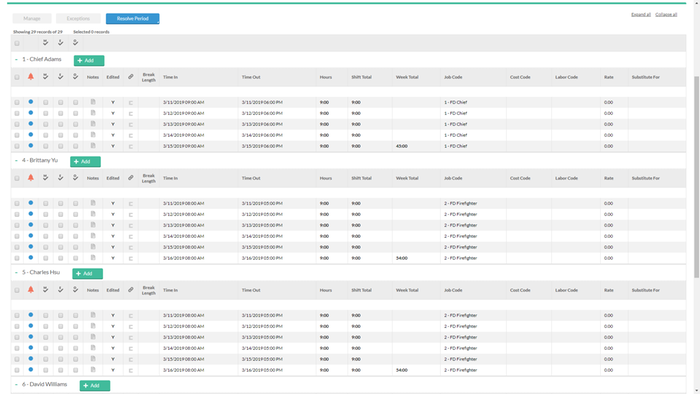Click first approval icon in the top summary row
This screenshot has width=700, height=394.
[46, 43]
